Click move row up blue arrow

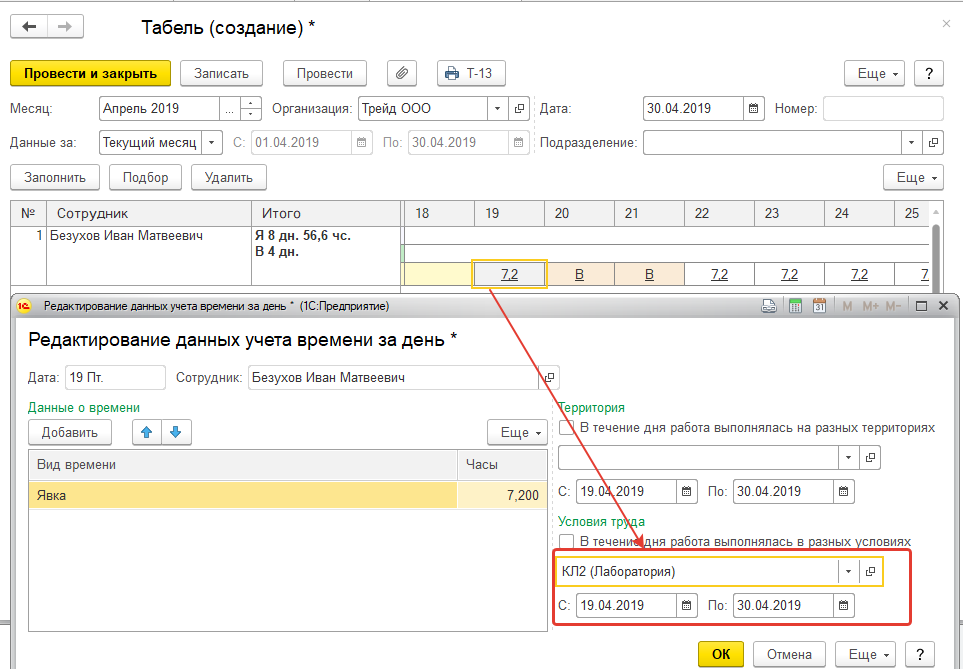click(x=147, y=432)
